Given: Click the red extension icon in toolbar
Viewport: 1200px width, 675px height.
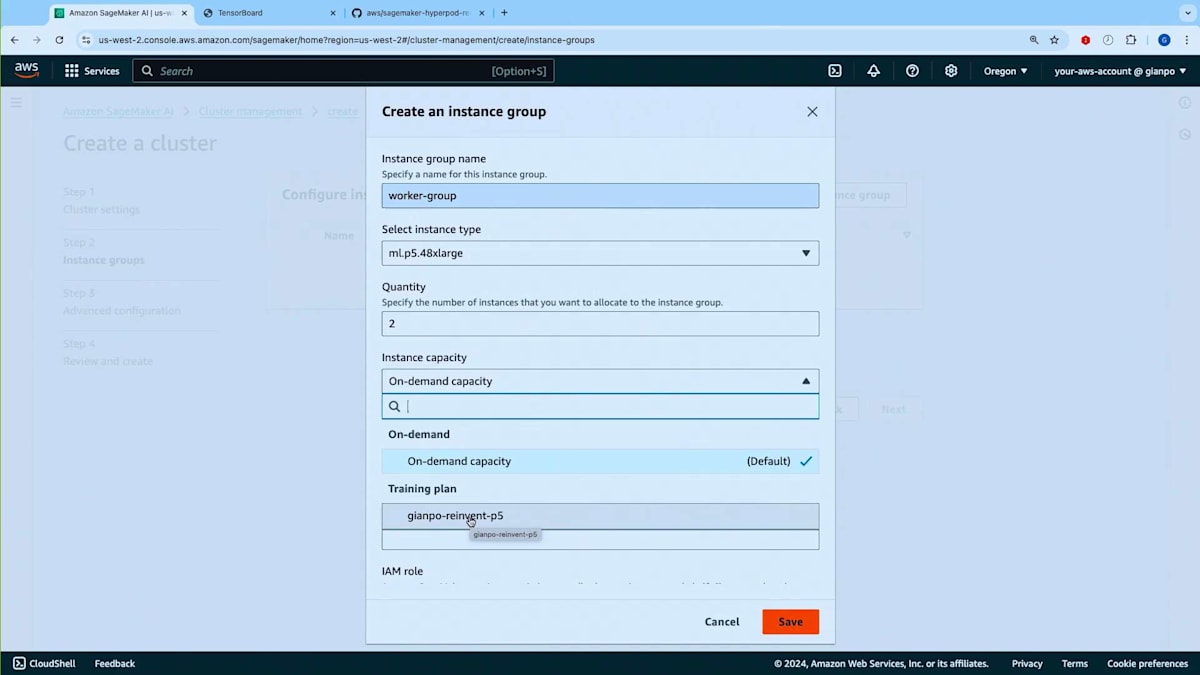Looking at the screenshot, I should (x=1085, y=40).
